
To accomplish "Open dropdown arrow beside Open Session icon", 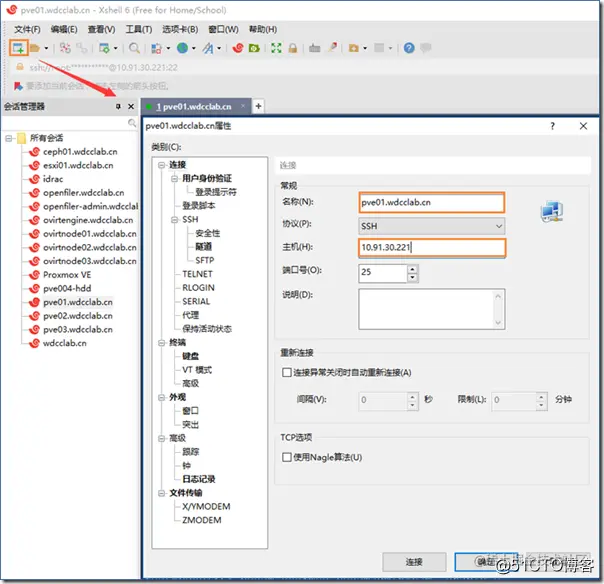I will pyautogui.click(x=46, y=48).
